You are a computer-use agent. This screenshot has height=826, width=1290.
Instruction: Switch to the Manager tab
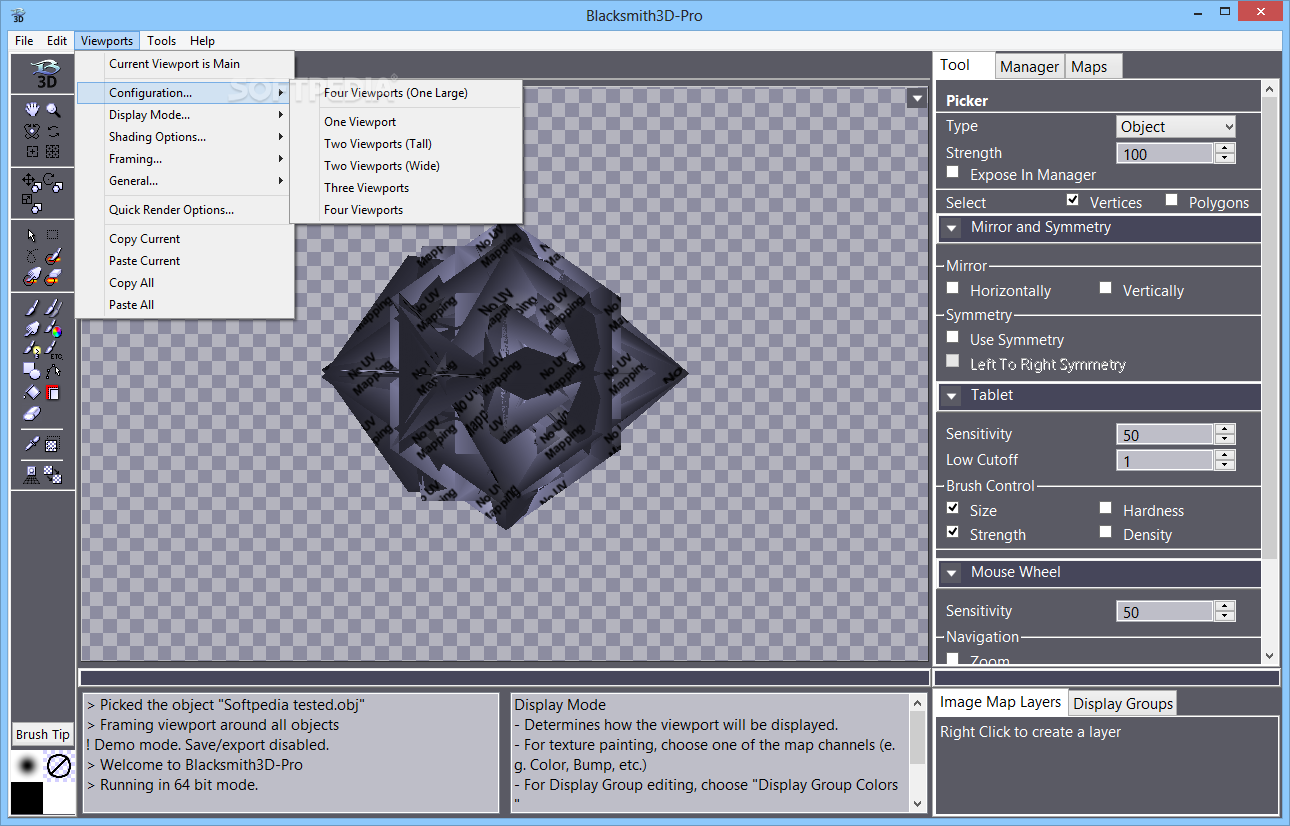1029,67
